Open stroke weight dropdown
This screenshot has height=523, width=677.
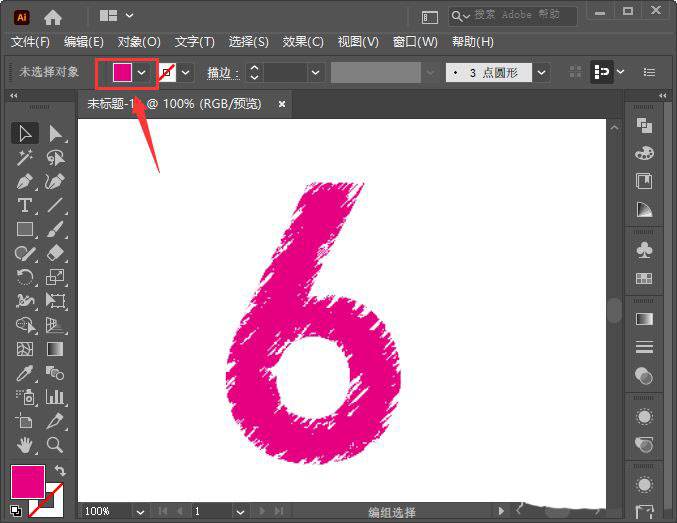coord(316,73)
